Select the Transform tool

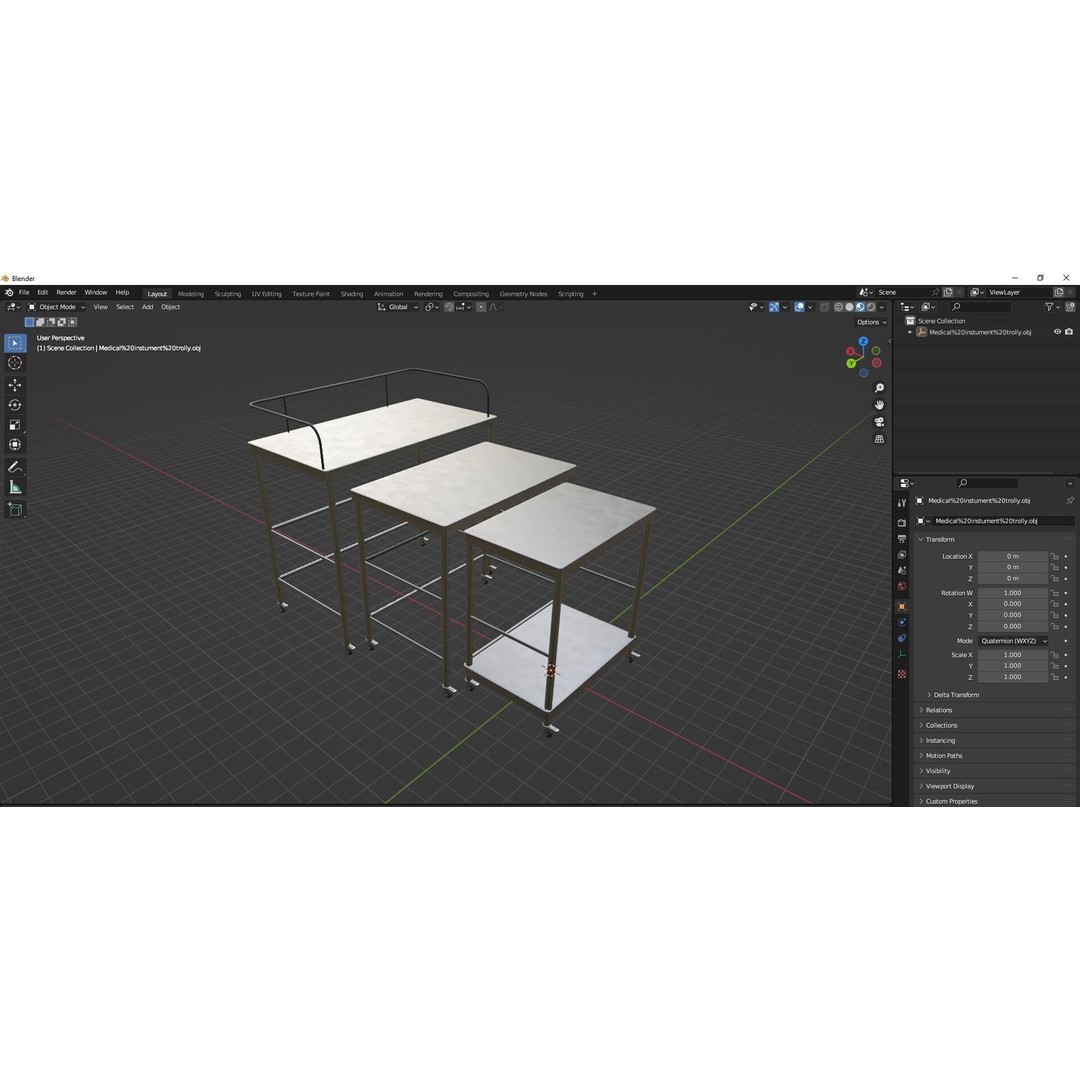15,444
